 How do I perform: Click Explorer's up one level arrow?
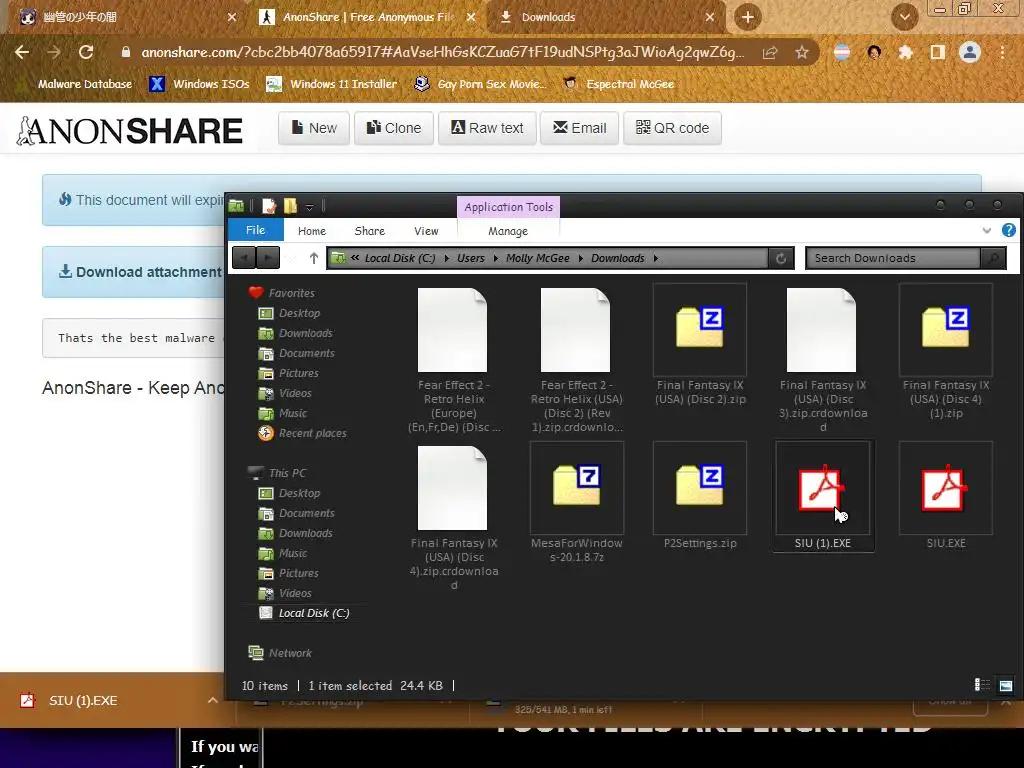[x=313, y=258]
